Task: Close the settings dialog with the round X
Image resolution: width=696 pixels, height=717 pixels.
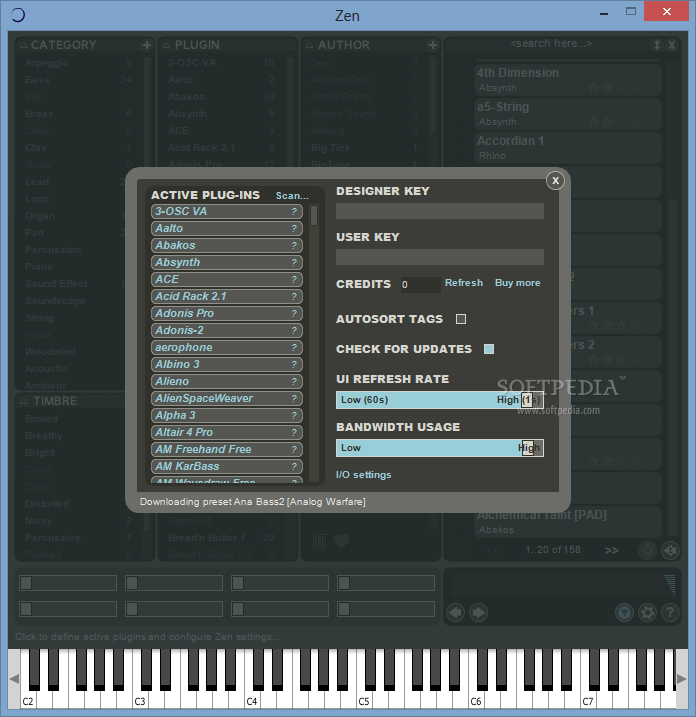Action: 555,181
